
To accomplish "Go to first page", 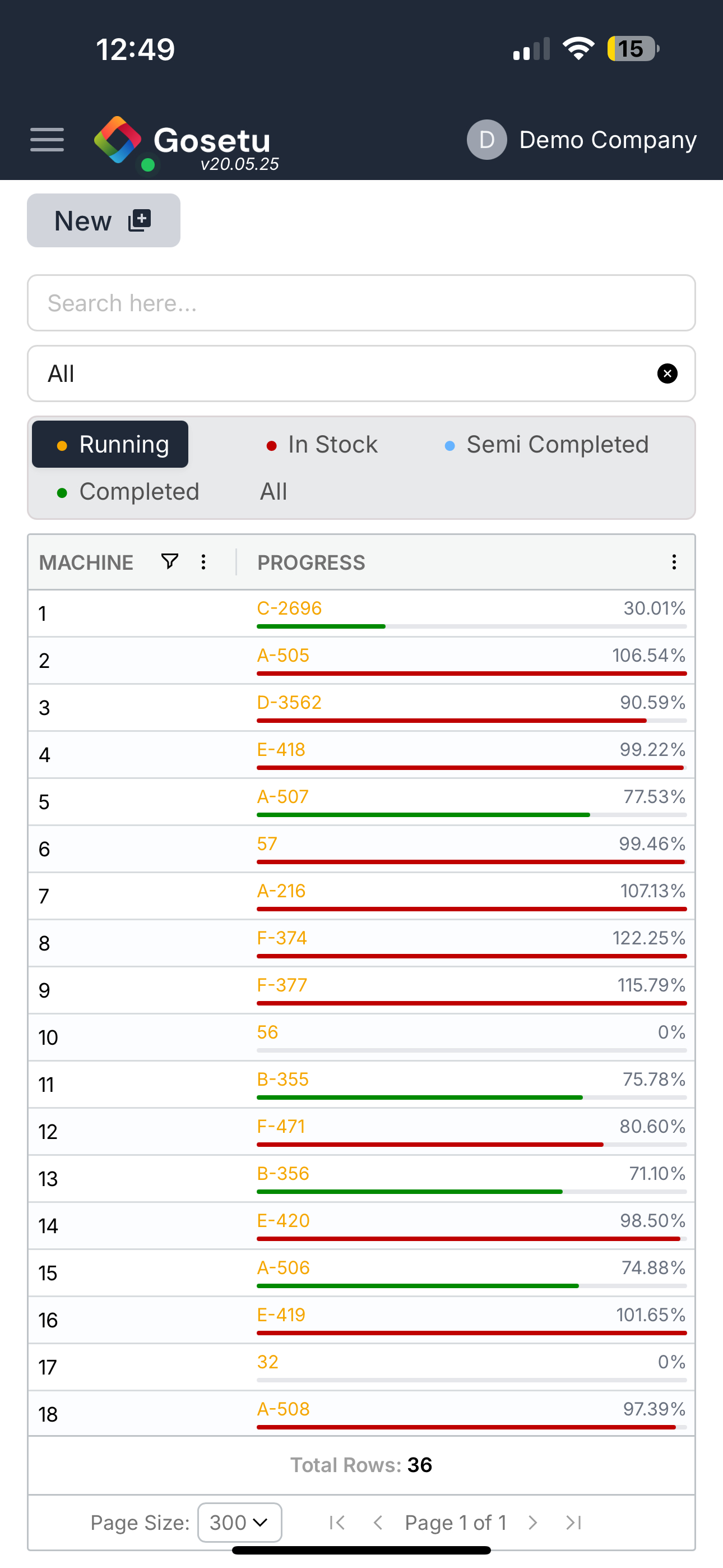I will click(336, 1523).
